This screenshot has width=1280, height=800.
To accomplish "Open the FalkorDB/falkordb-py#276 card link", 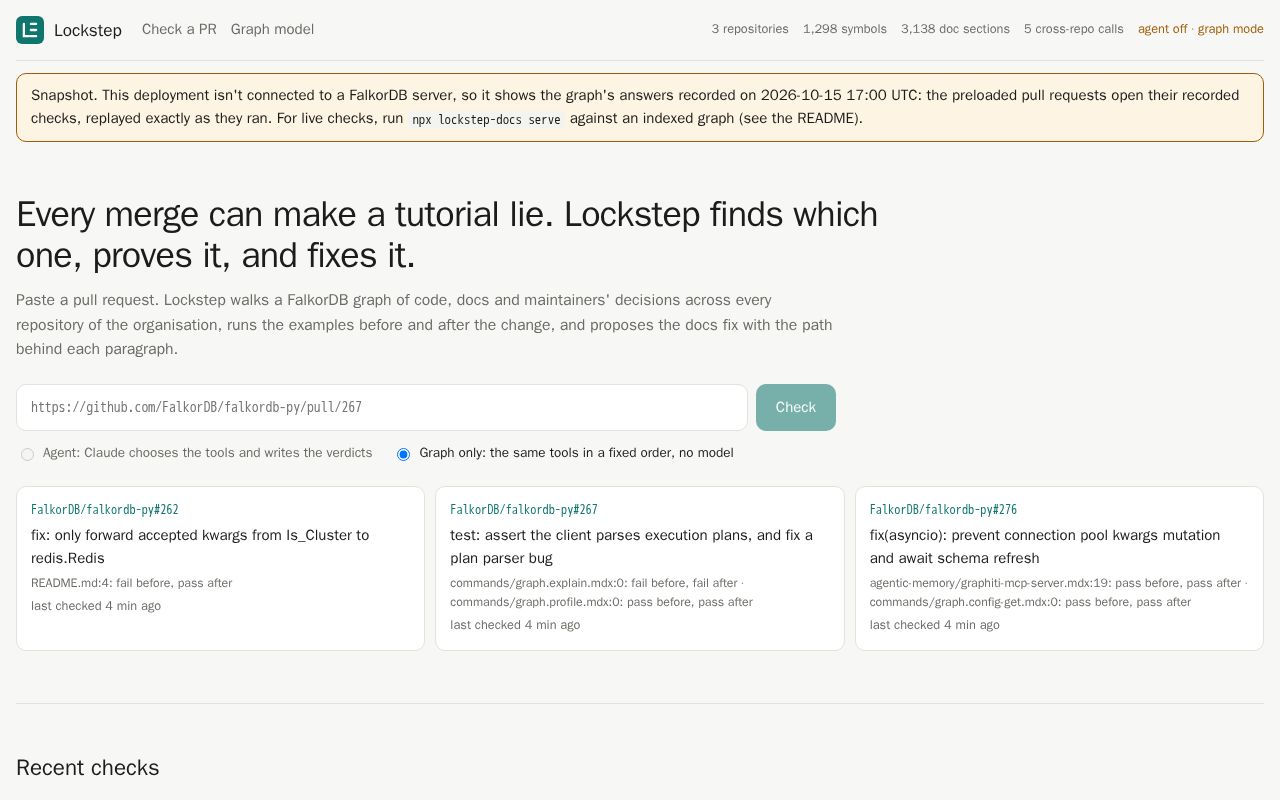I will pos(943,510).
